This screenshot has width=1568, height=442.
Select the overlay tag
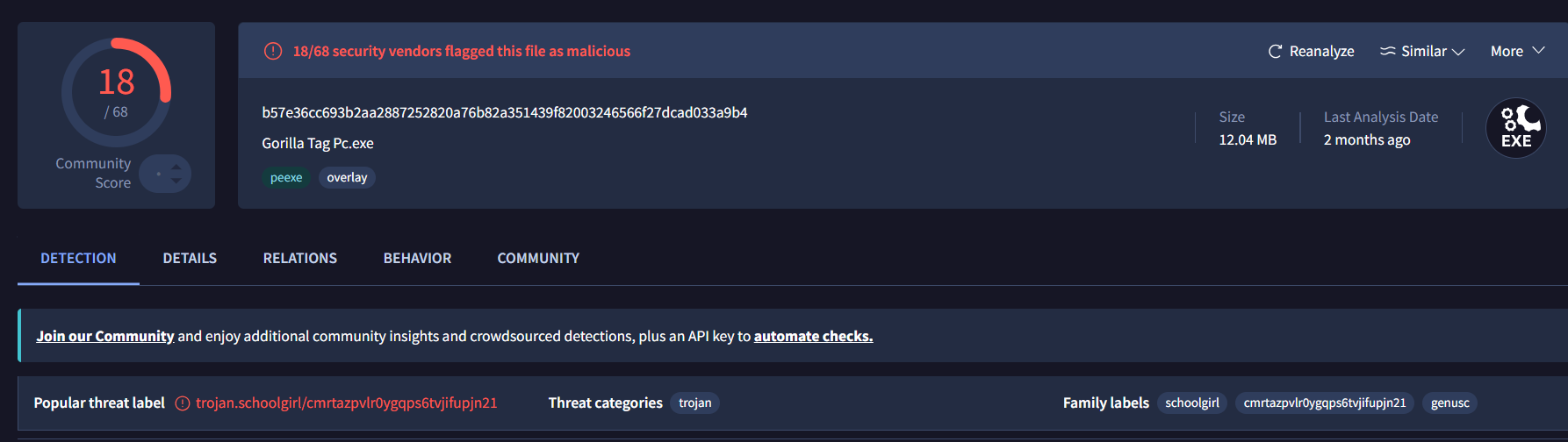tap(347, 178)
